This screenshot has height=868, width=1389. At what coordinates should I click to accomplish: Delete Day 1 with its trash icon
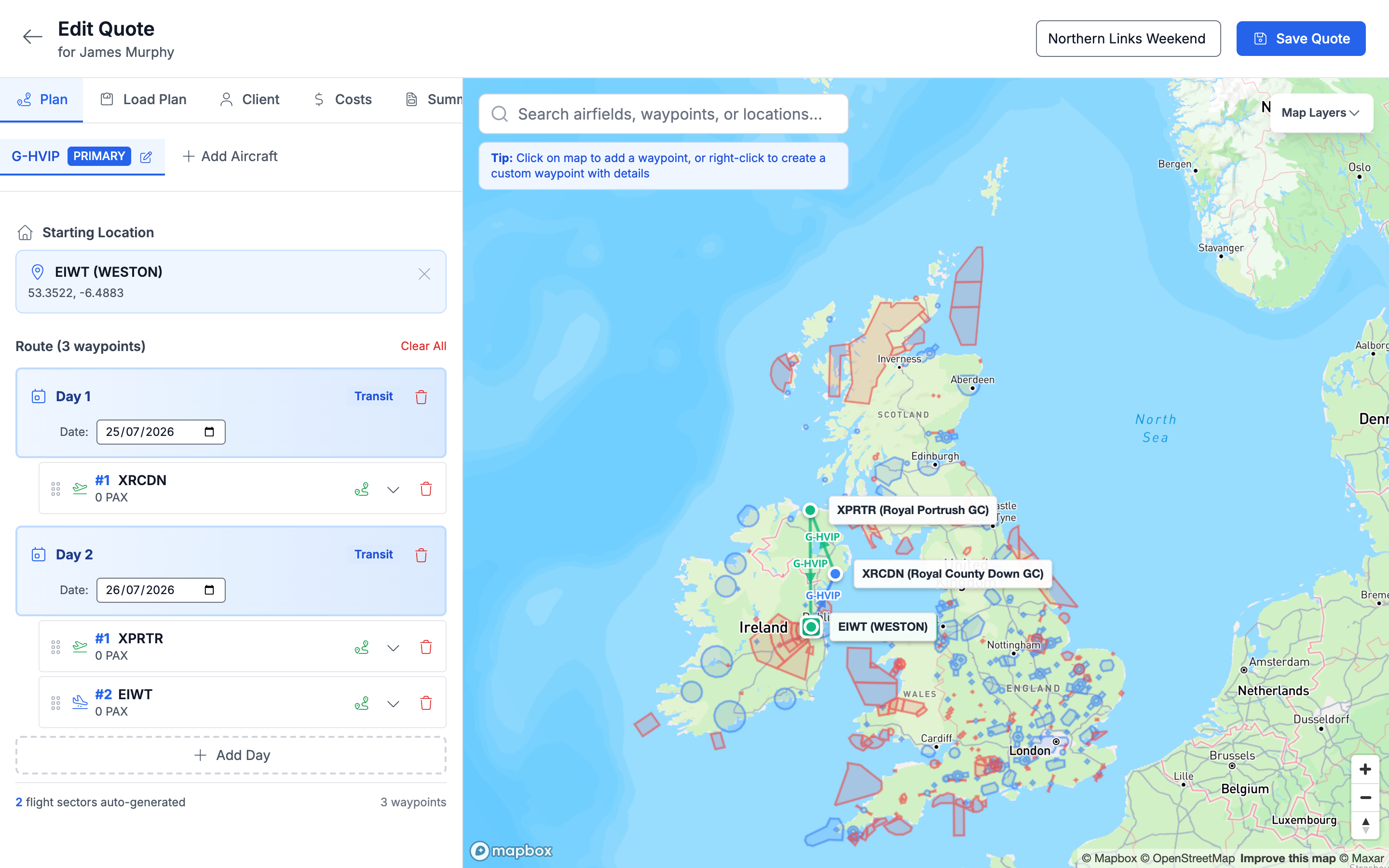422,397
